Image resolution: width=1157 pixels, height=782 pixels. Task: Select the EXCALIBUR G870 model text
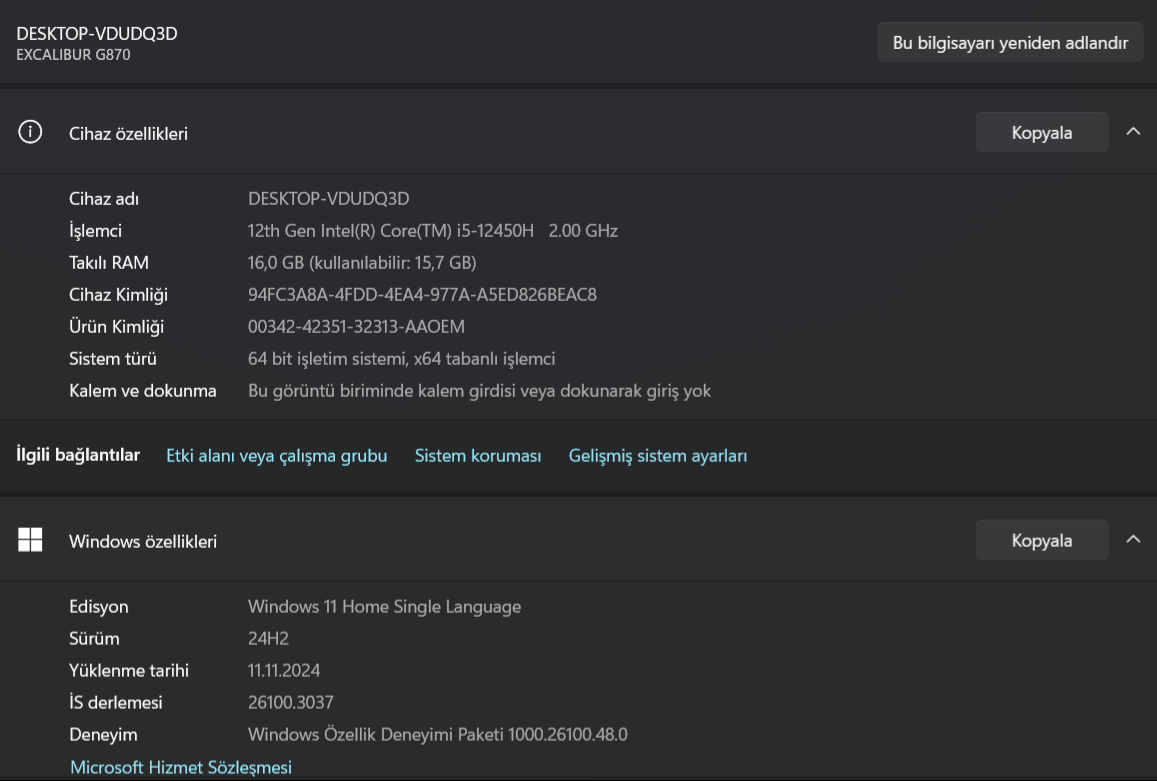[73, 55]
